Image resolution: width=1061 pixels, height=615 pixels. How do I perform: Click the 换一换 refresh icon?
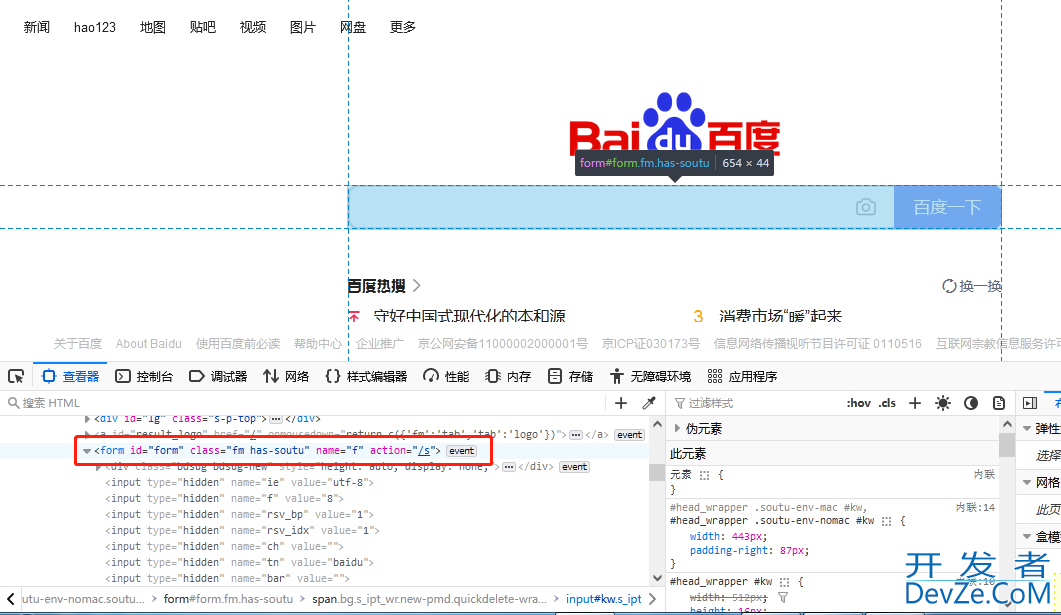[x=949, y=286]
